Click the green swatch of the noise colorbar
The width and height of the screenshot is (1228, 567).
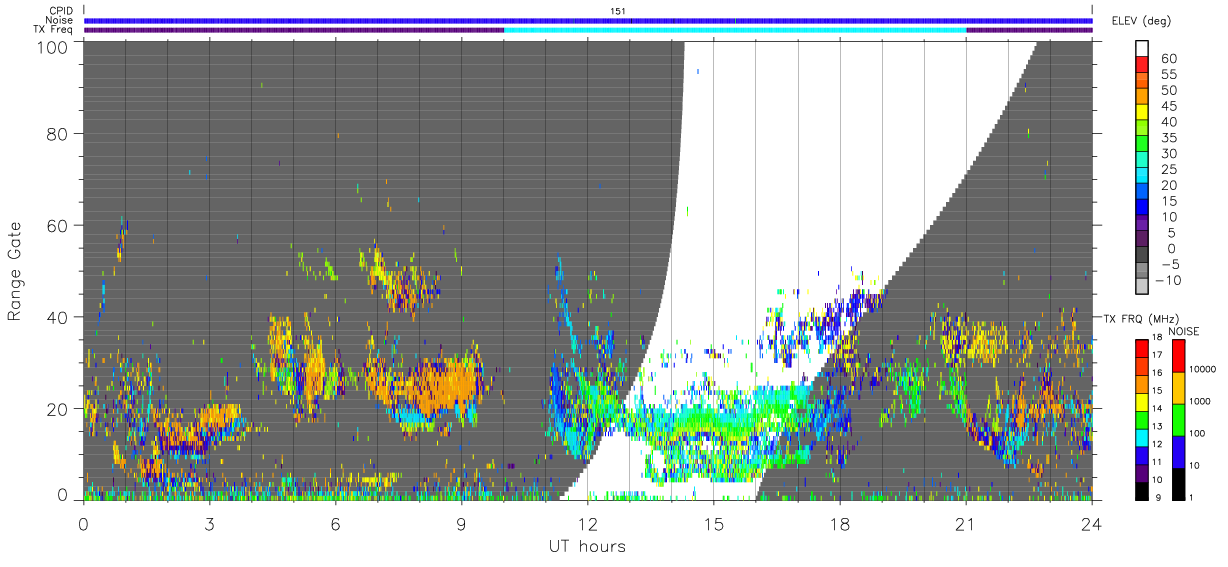click(1178, 420)
